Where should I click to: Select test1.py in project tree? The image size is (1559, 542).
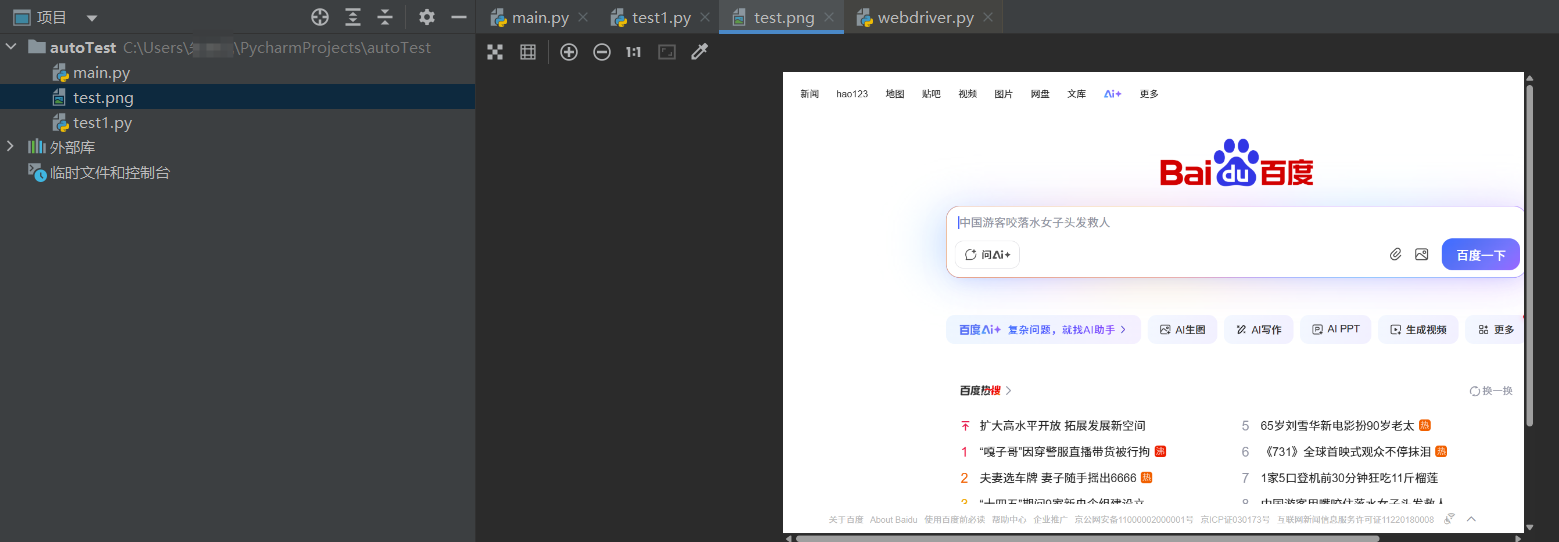coord(103,123)
